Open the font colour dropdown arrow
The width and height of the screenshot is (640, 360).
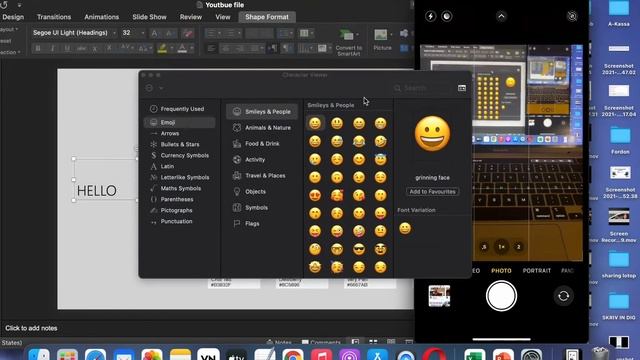tap(192, 49)
